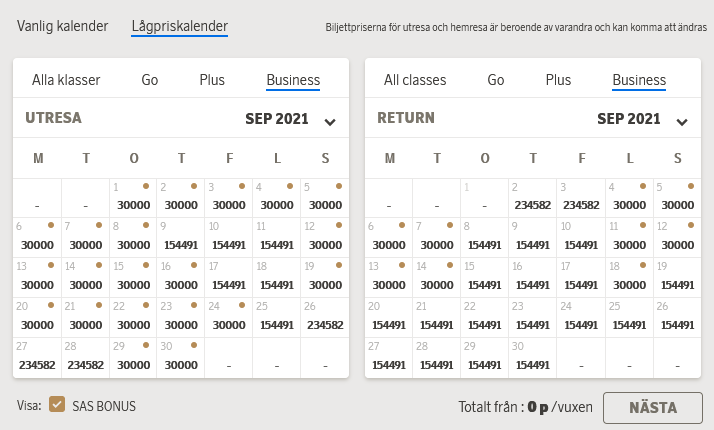This screenshot has width=714, height=430.
Task: Select September 30 outbound date
Action: pyautogui.click(x=181, y=357)
